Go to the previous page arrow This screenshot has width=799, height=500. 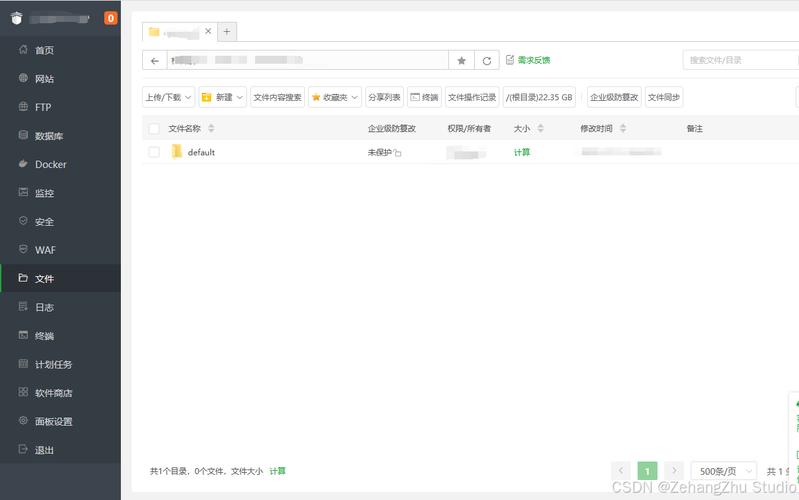click(621, 471)
